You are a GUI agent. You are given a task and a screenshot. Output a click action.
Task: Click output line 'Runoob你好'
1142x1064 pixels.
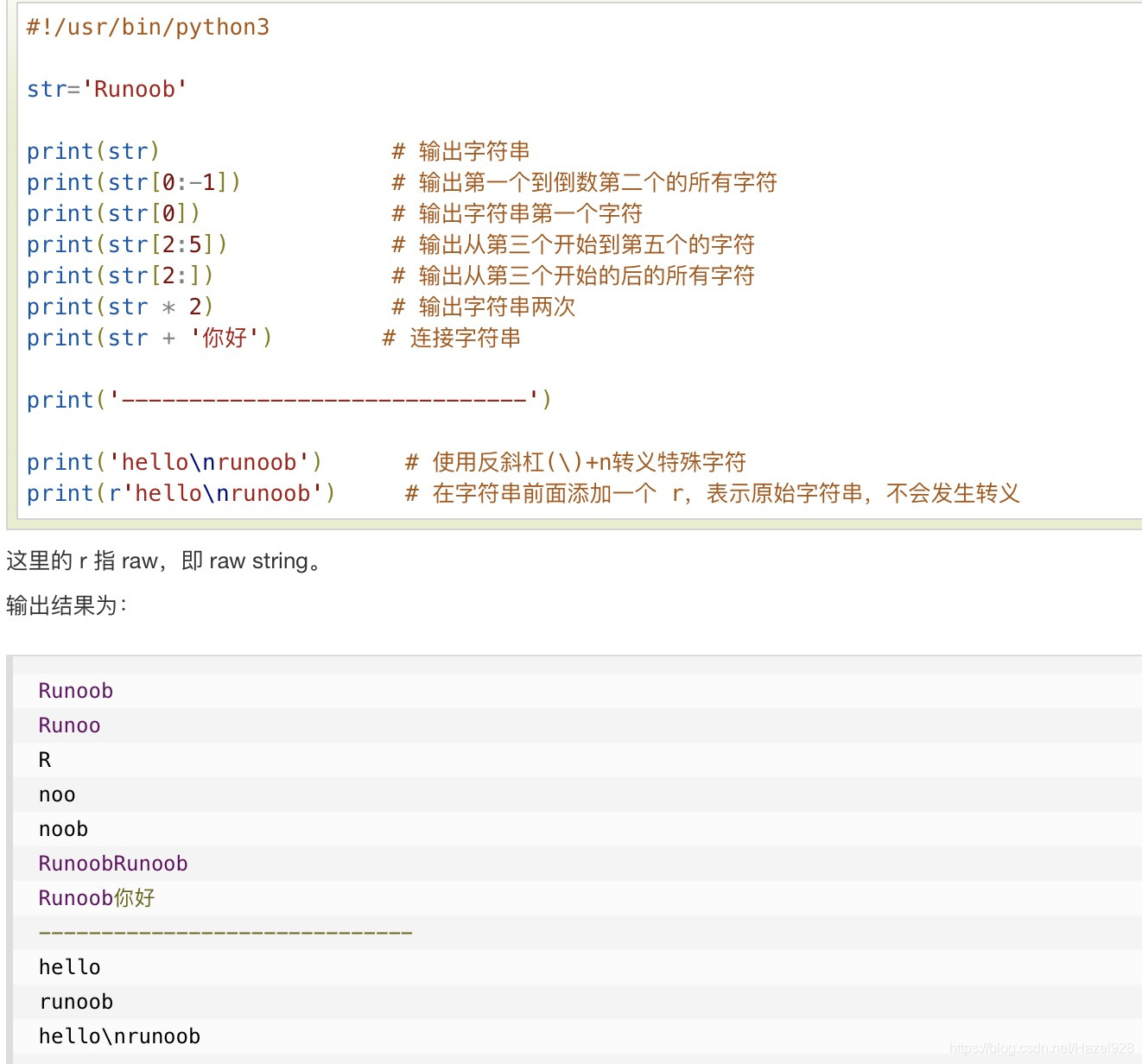[97, 898]
